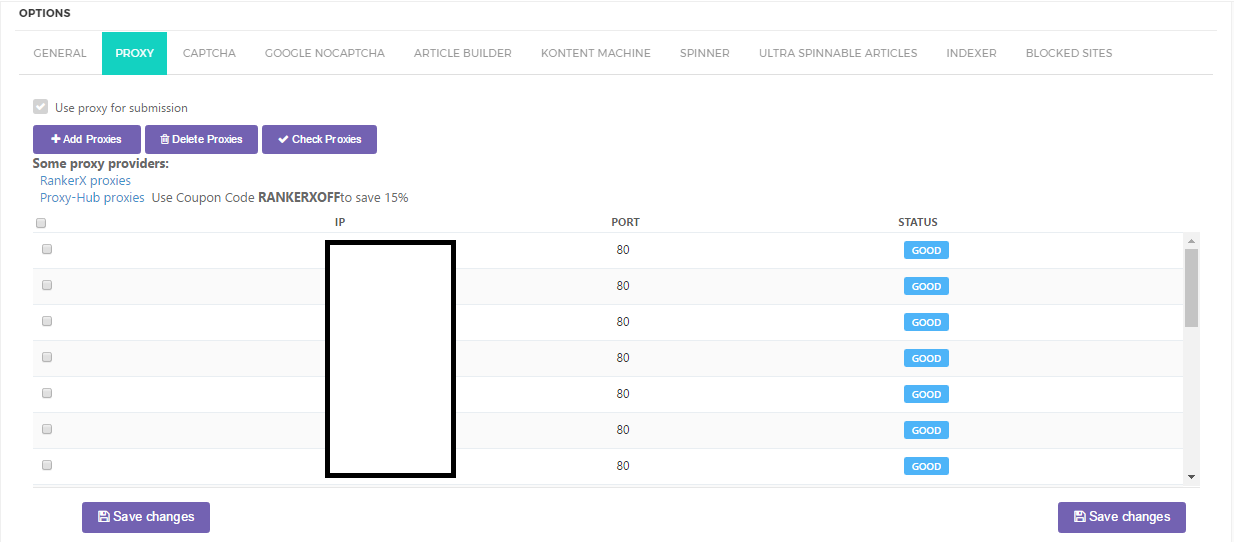This screenshot has width=1234, height=542.
Task: Go to the Article Builder tab
Action: (462, 53)
